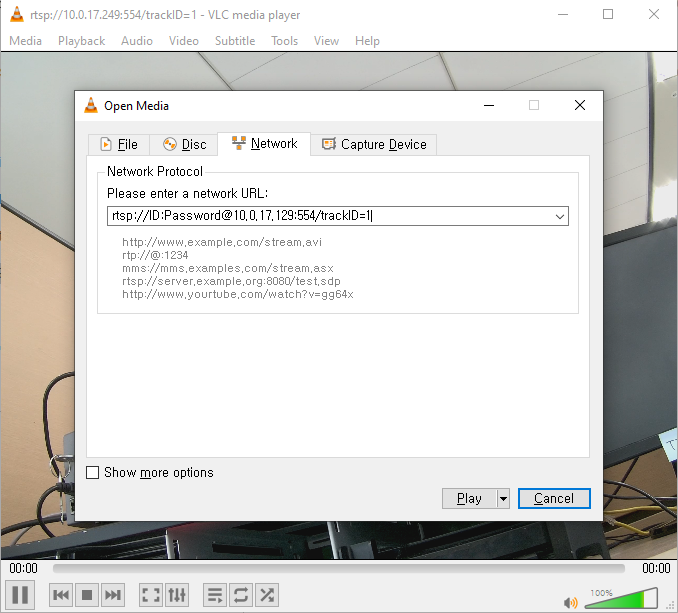Enable Show more options checkbox

coord(93,473)
